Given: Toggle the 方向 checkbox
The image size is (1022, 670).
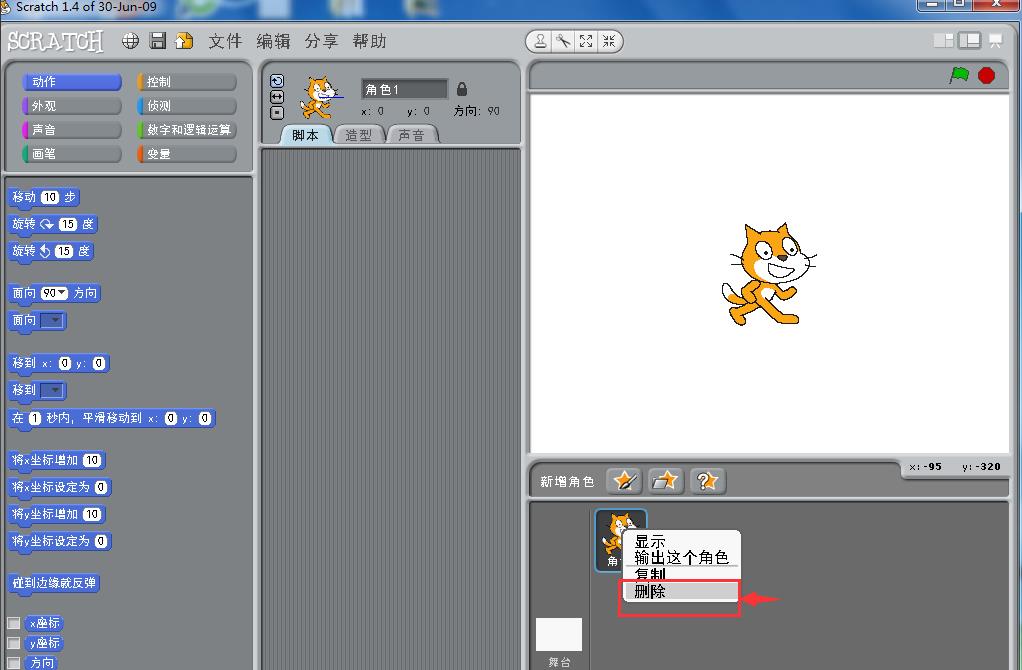Looking at the screenshot, I should (x=14, y=663).
